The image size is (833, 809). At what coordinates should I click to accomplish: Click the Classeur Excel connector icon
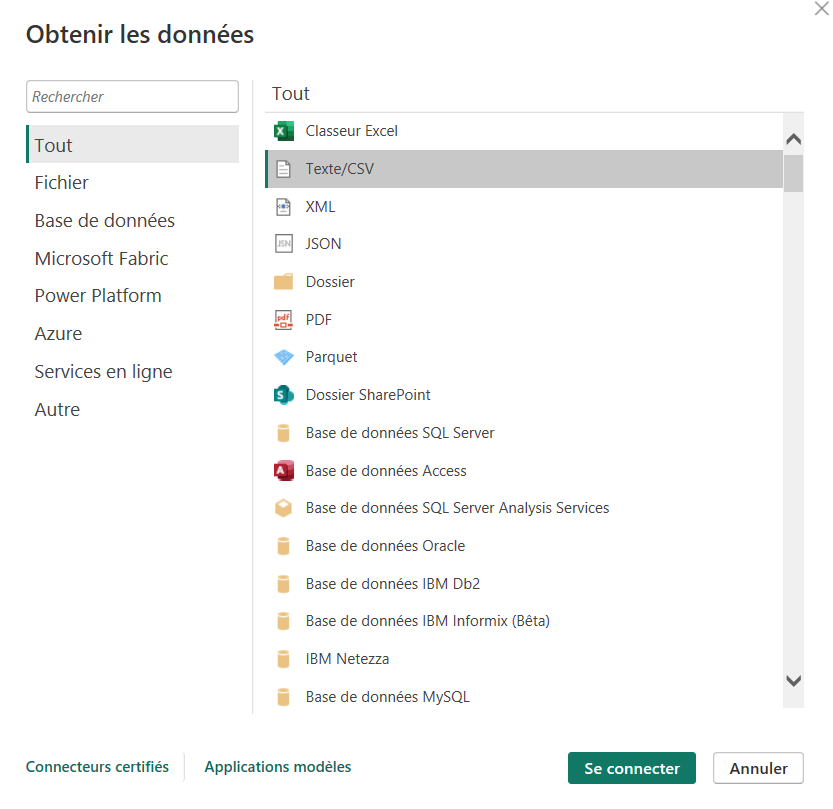(284, 131)
